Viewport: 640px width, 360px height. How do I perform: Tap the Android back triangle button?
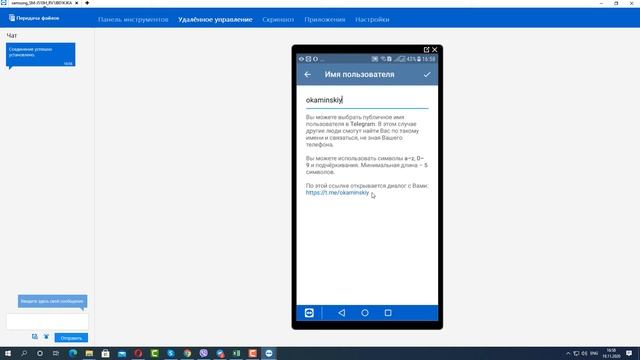click(342, 313)
